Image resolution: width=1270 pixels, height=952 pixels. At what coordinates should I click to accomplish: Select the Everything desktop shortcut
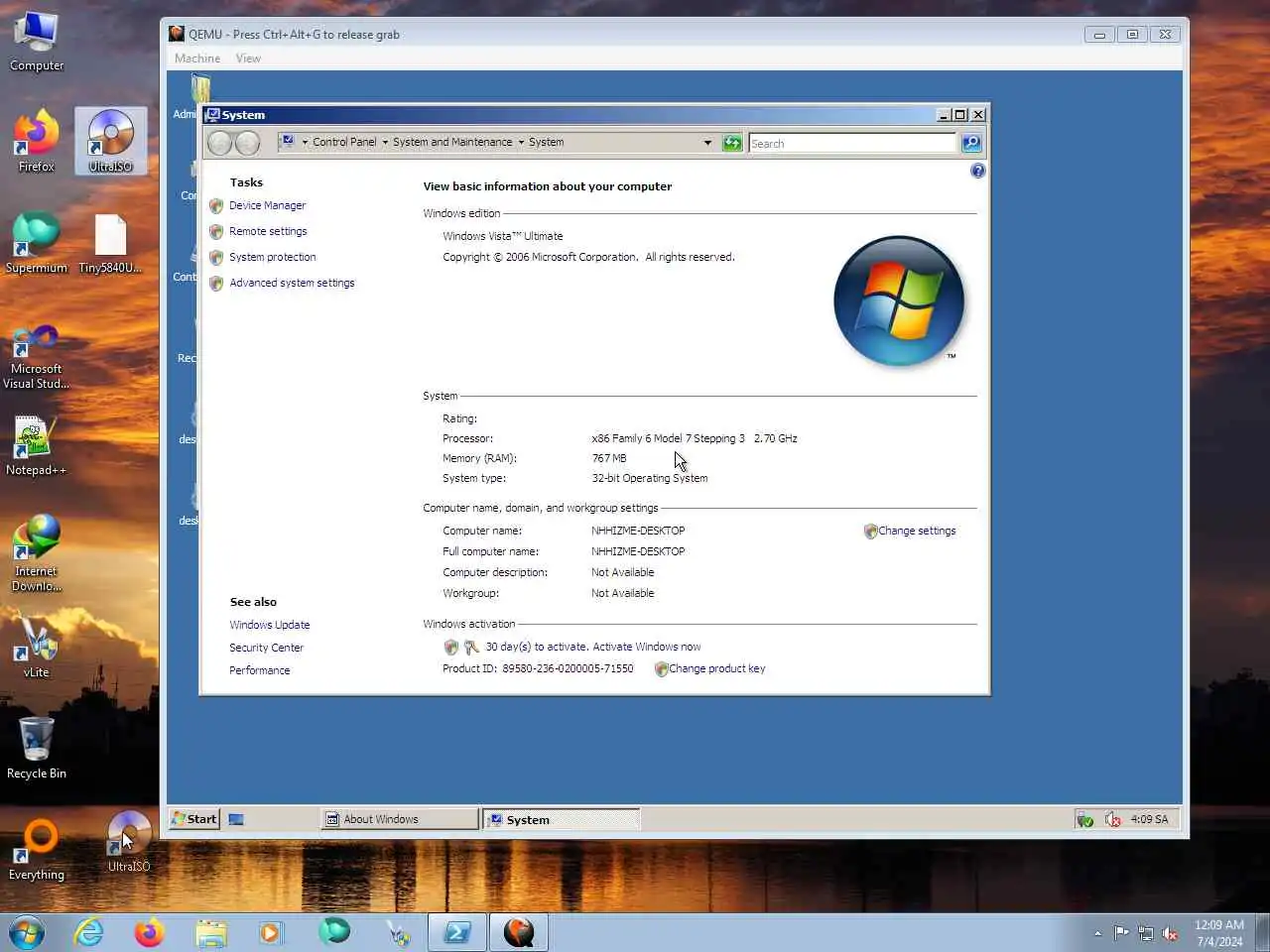[x=37, y=850]
